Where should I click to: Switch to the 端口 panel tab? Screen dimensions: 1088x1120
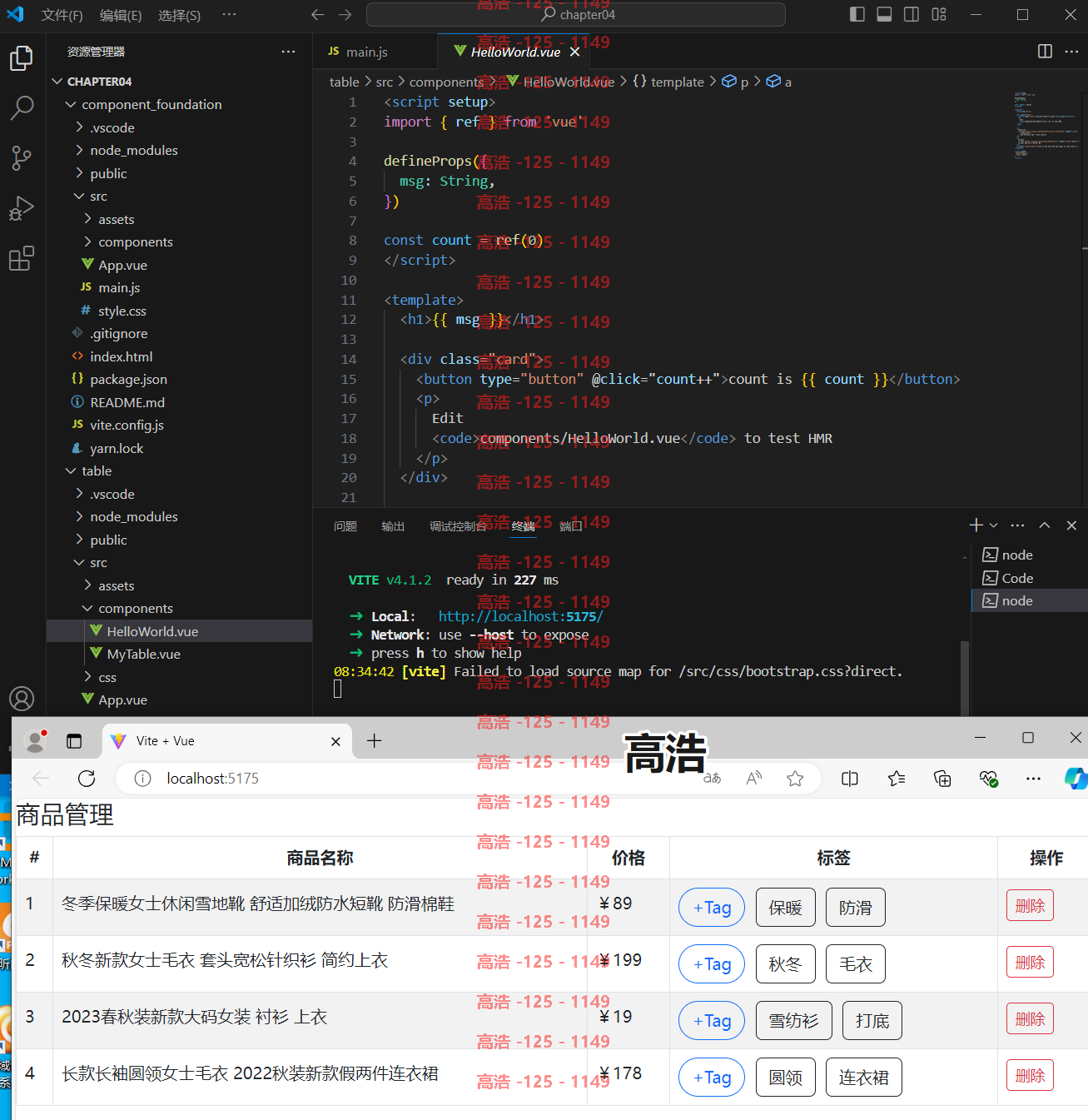coord(571,526)
